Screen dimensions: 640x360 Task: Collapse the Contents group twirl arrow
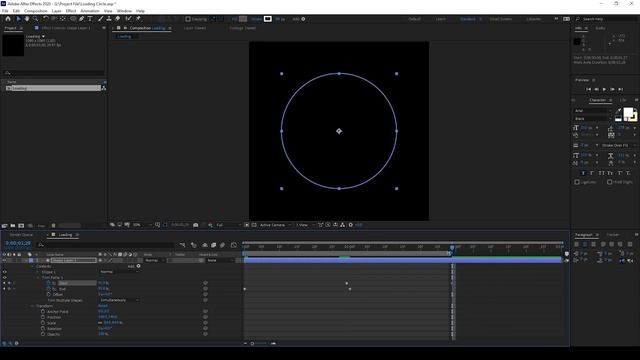tap(33, 266)
